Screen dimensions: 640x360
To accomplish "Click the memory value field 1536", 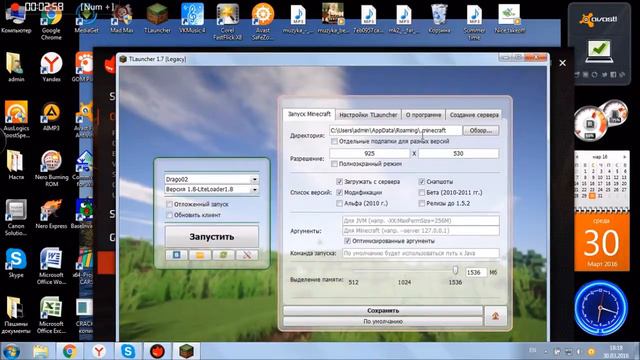I will point(476,272).
